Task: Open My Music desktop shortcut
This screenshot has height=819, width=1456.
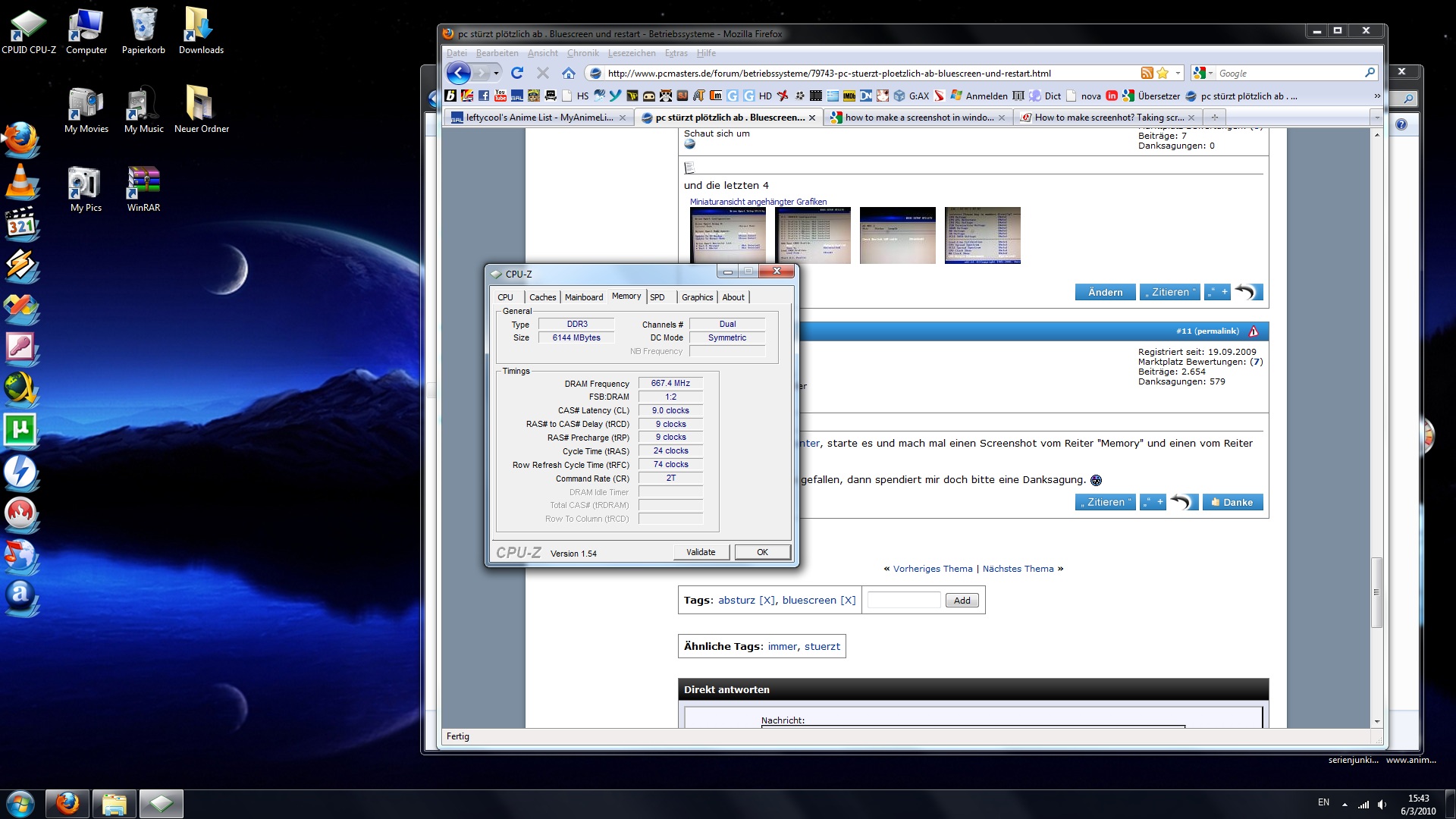Action: [143, 110]
